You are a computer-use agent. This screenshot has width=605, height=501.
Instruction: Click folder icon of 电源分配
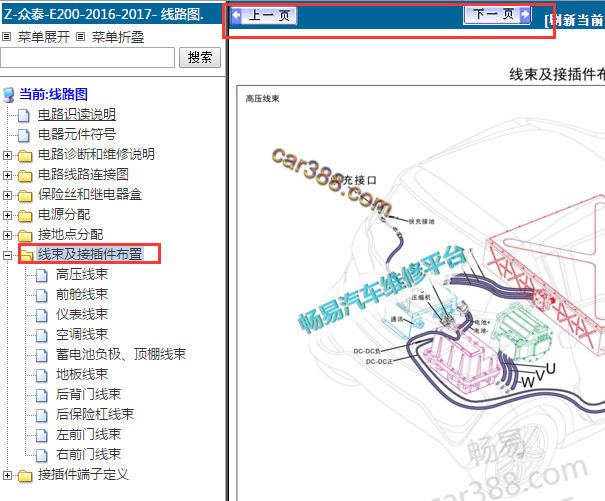[25, 215]
